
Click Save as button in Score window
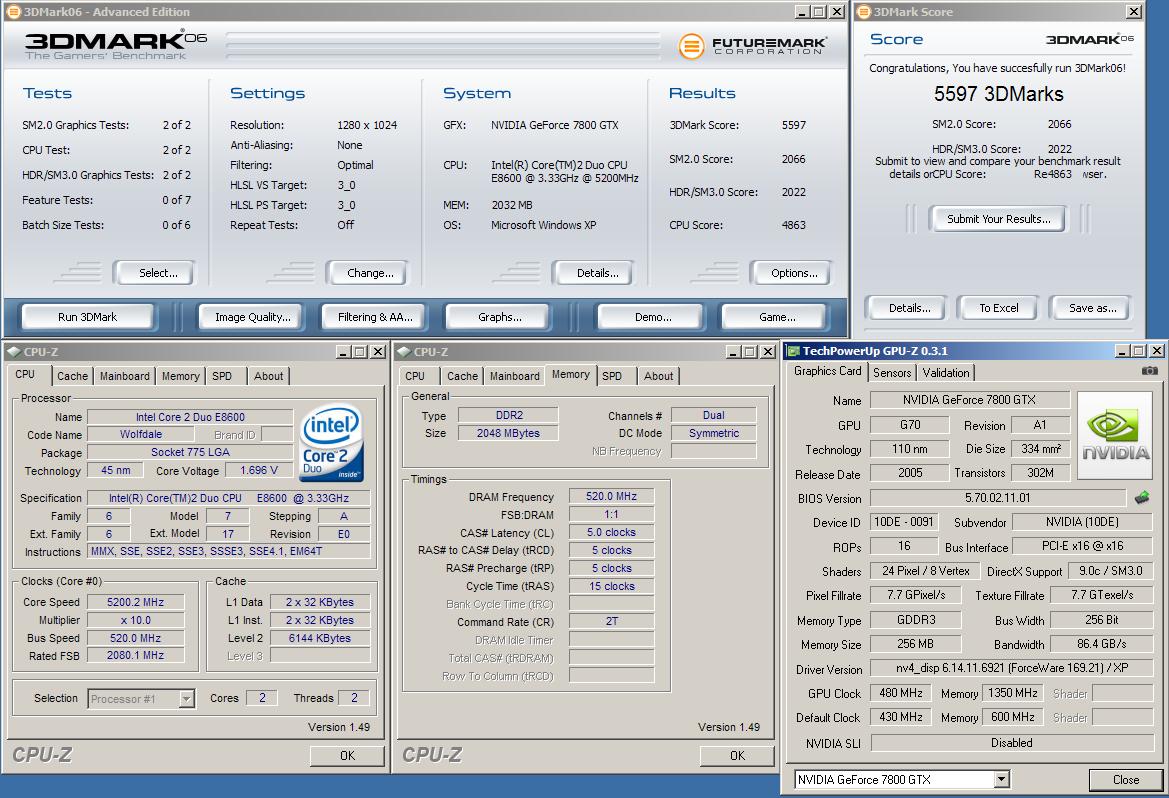[1092, 308]
